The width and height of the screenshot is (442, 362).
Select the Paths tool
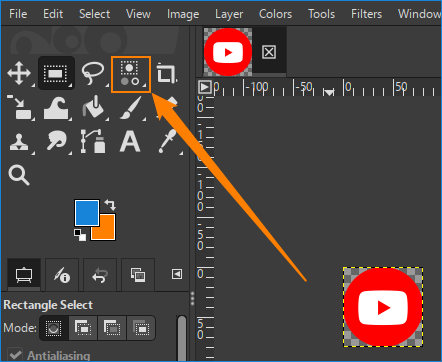pyautogui.click(x=93, y=141)
